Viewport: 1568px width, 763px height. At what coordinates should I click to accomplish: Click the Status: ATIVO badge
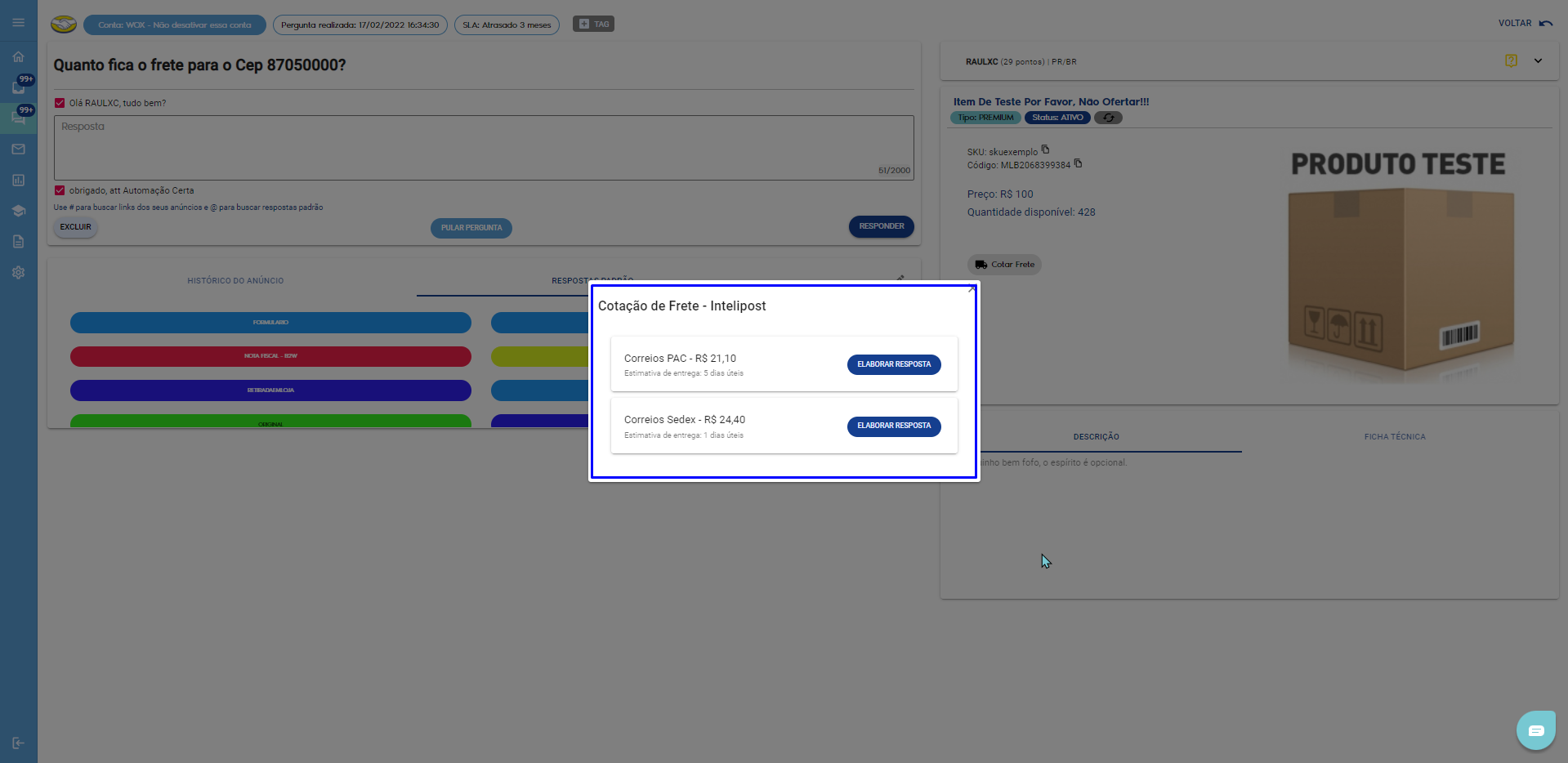coord(1057,118)
